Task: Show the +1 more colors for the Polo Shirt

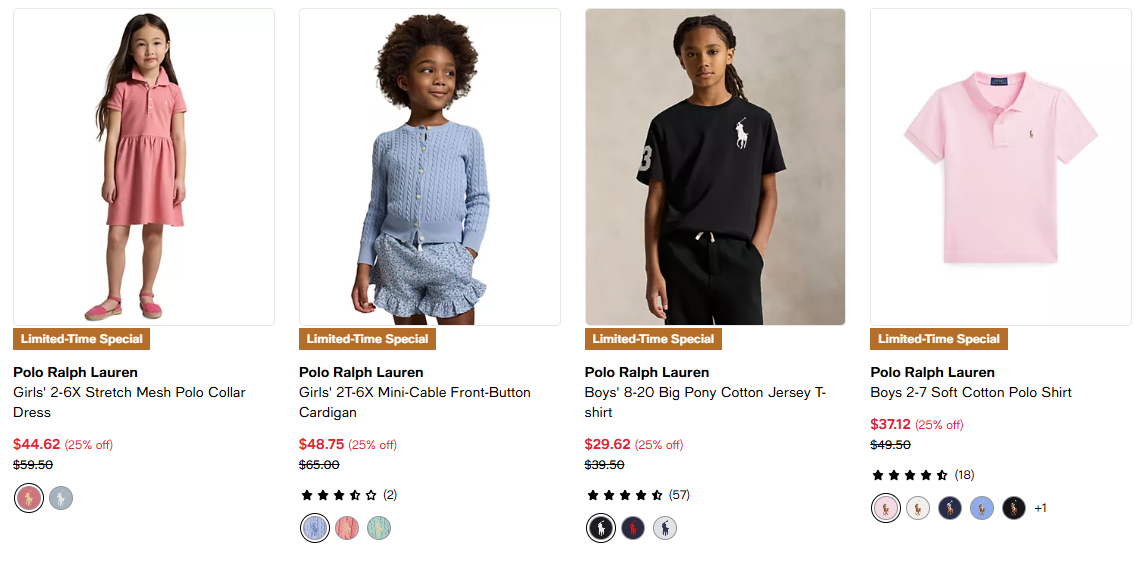Action: (x=1040, y=508)
